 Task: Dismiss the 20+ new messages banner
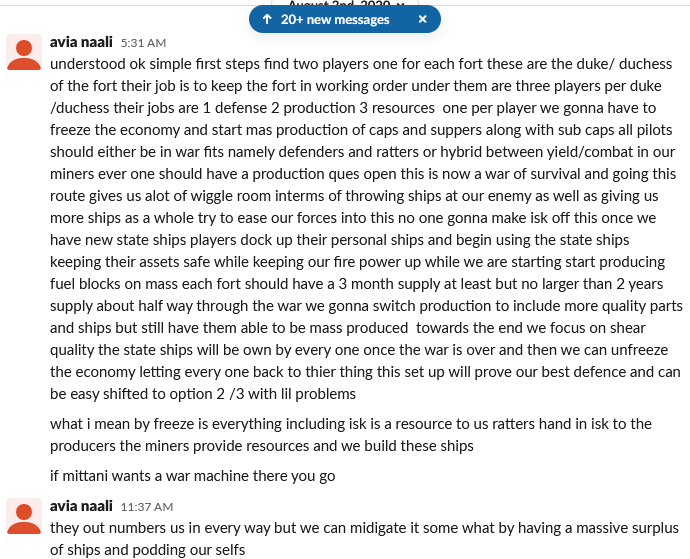(423, 19)
